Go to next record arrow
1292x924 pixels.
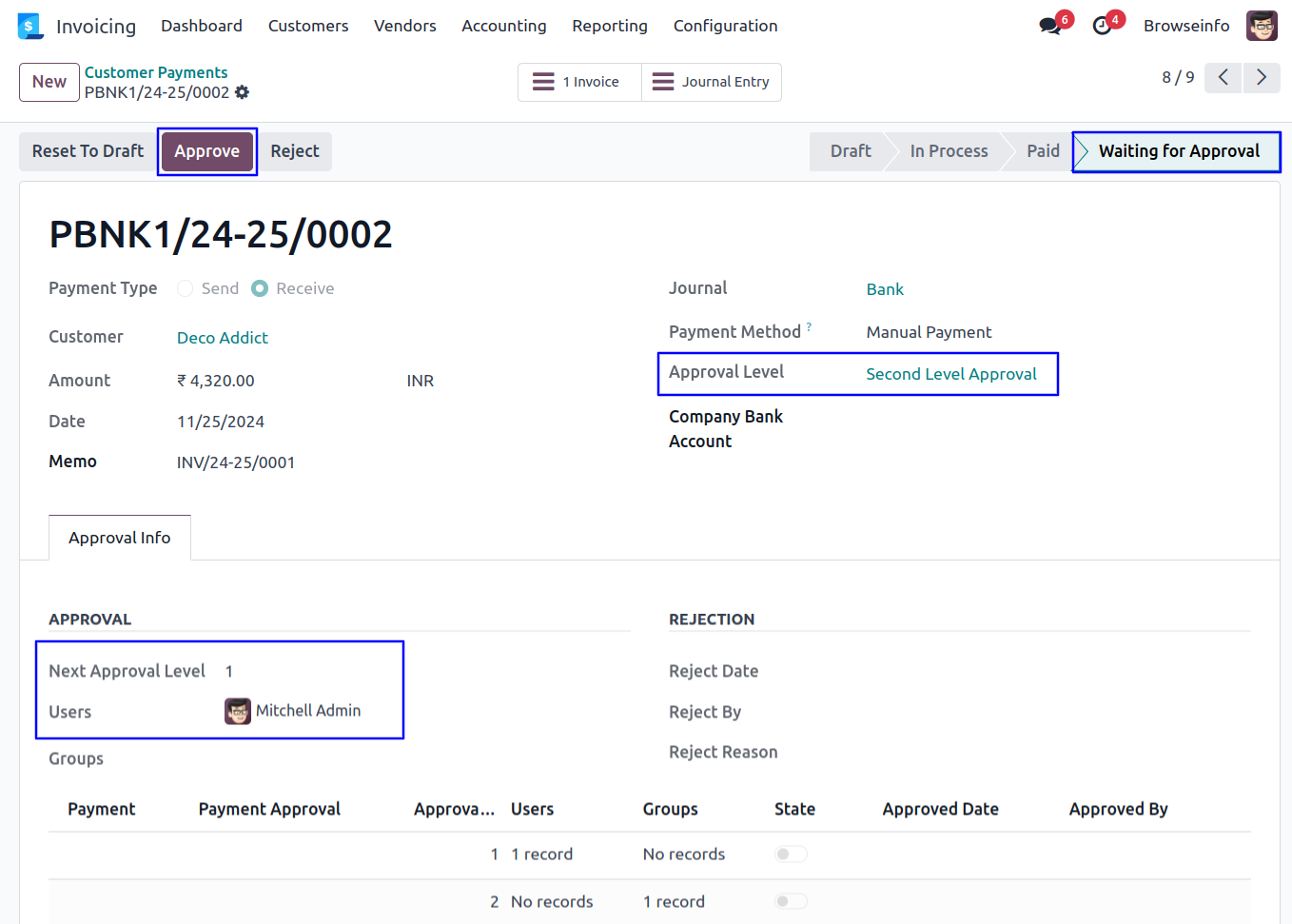point(1262,78)
